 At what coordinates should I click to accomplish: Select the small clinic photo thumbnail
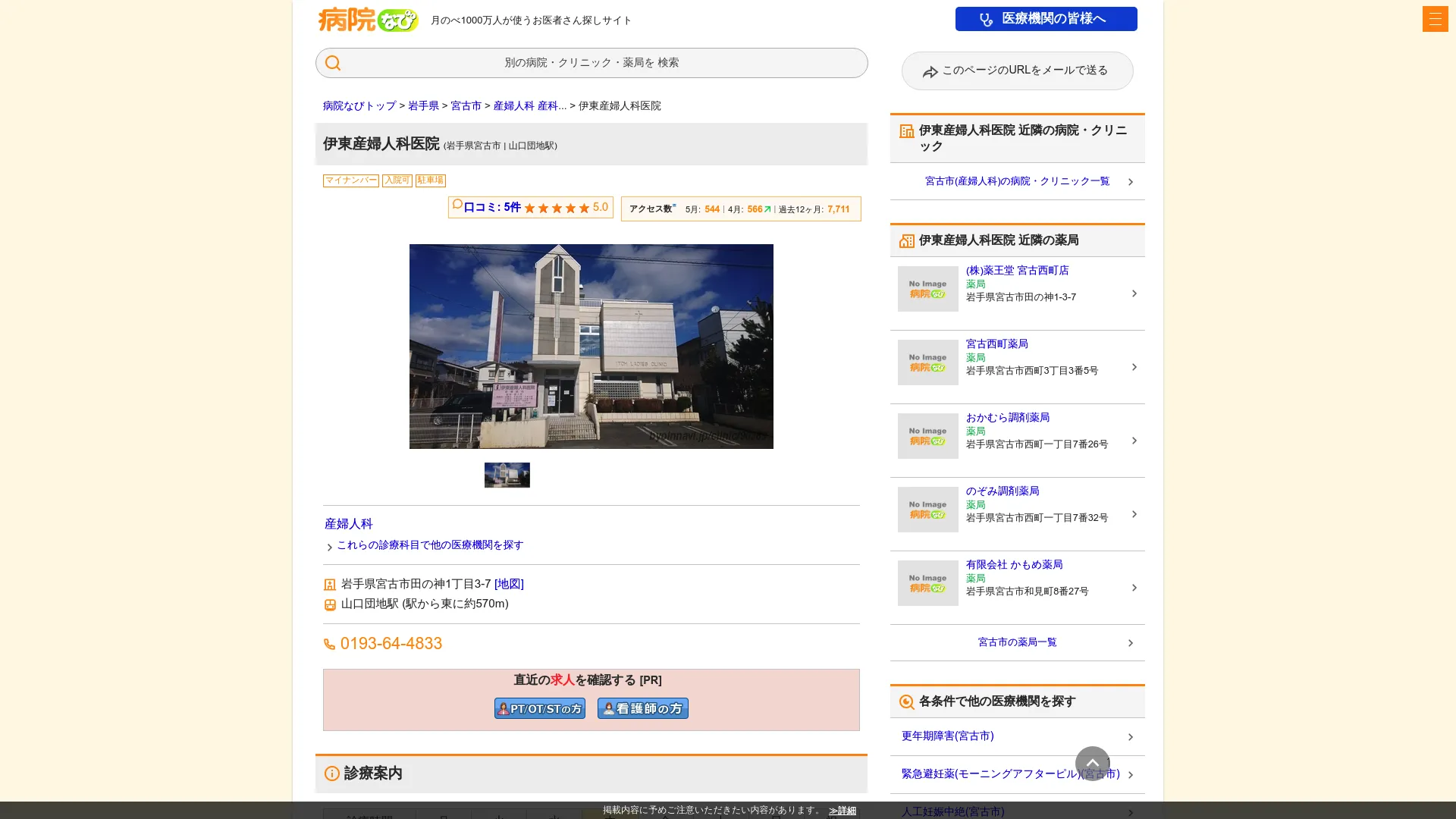pos(507,475)
